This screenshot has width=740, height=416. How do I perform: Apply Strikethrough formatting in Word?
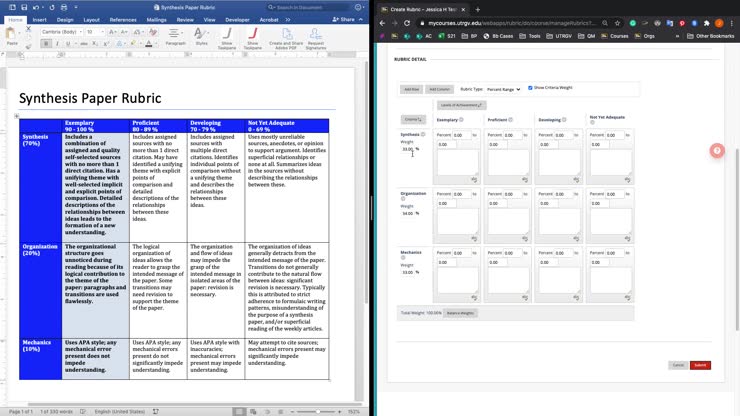(84, 44)
